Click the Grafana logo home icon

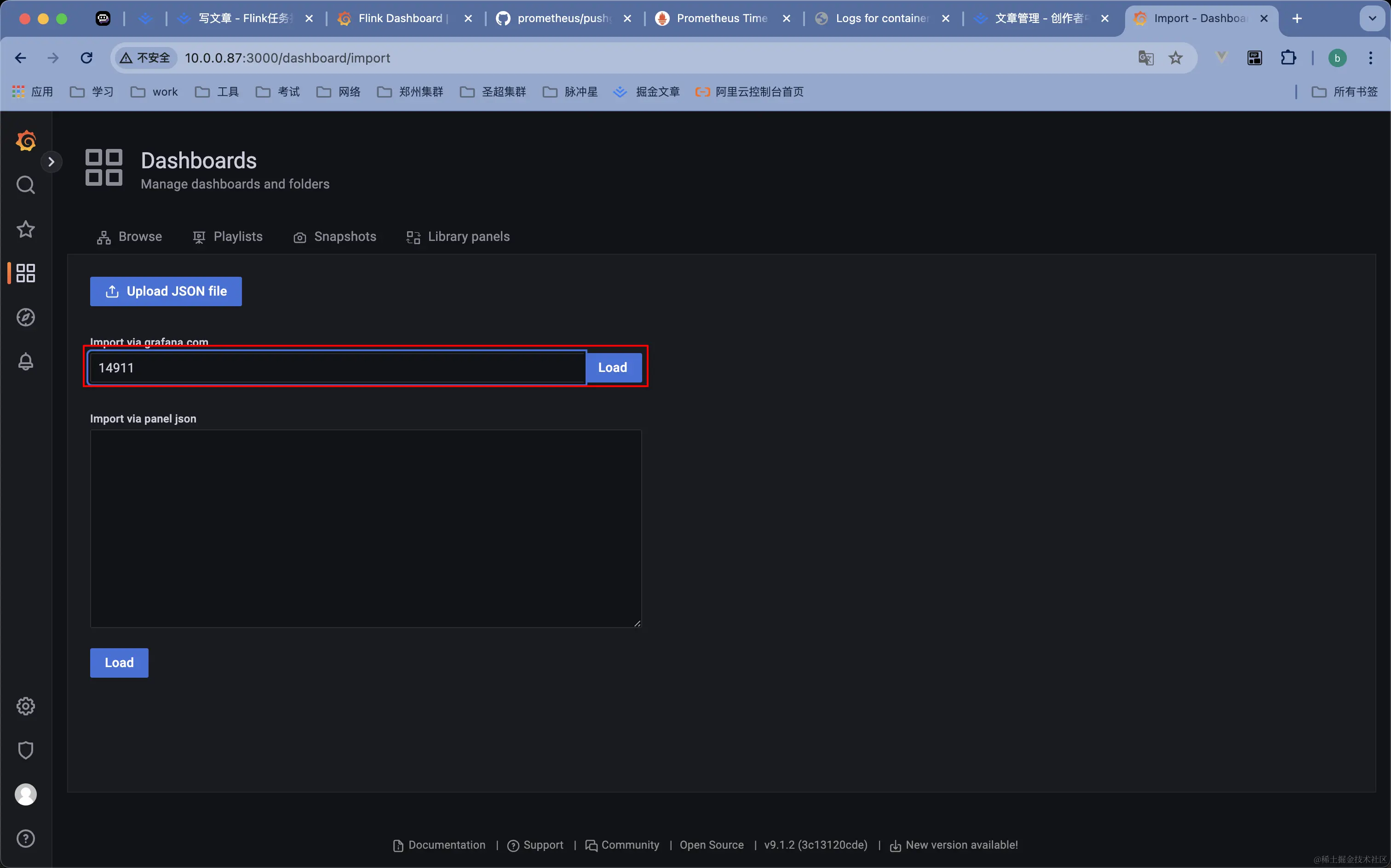click(x=26, y=141)
